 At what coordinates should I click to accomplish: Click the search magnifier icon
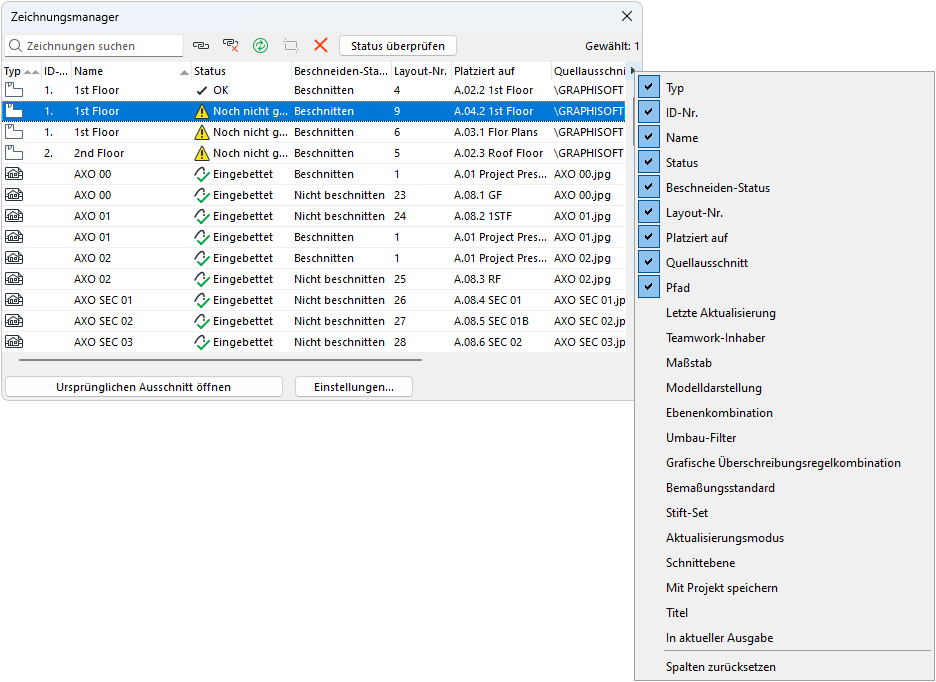pyautogui.click(x=16, y=46)
